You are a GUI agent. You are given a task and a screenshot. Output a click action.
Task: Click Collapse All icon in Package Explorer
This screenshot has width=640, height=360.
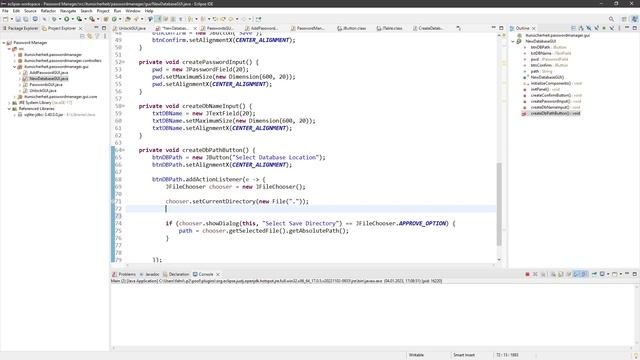tap(82, 36)
